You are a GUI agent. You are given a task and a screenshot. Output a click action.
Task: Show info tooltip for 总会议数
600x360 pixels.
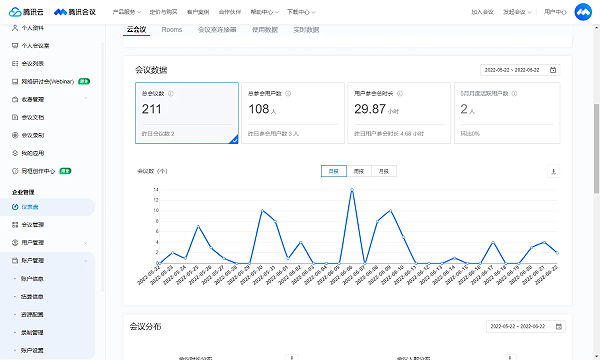(171, 93)
